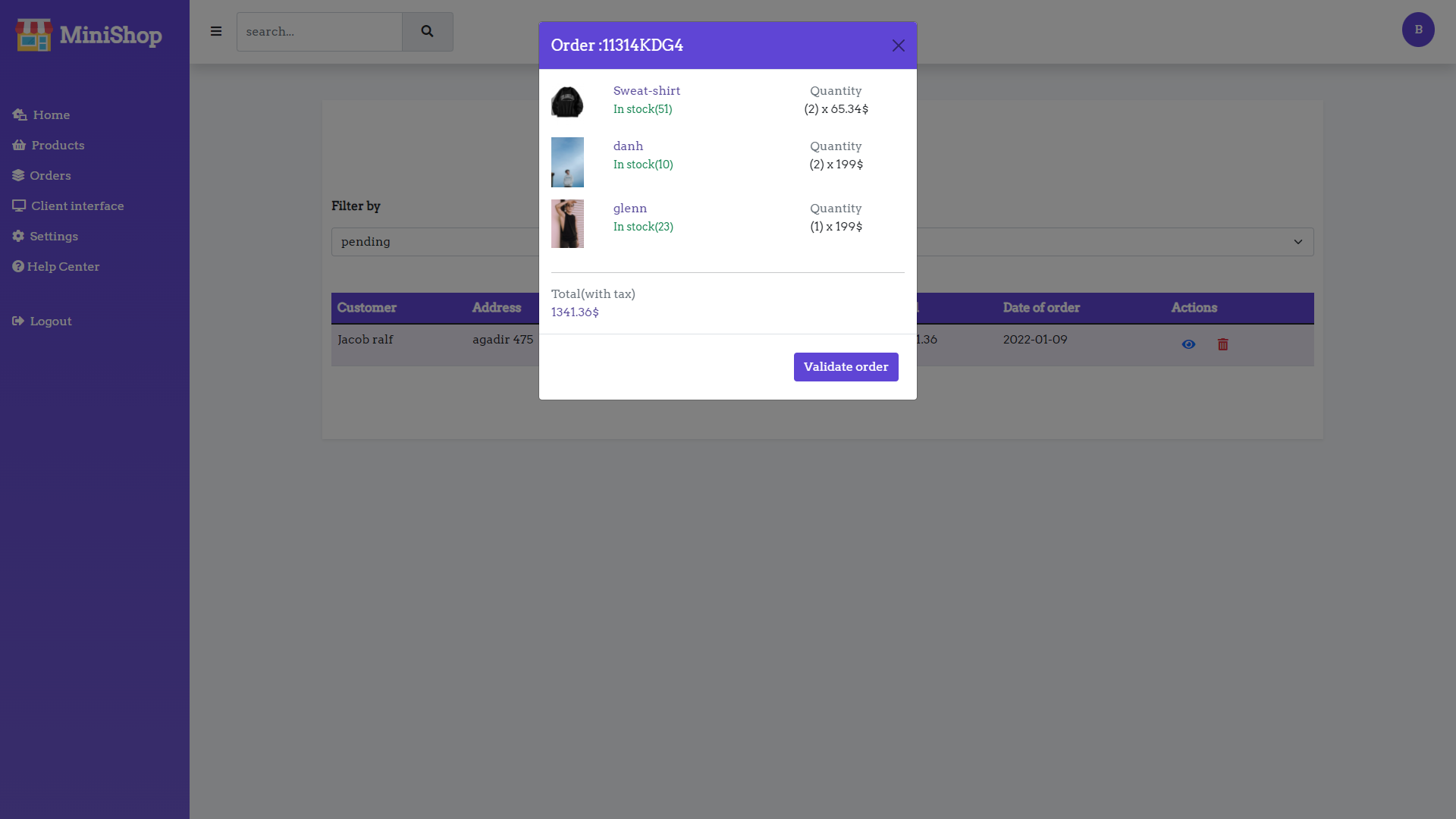Click Validate order button

(x=846, y=366)
